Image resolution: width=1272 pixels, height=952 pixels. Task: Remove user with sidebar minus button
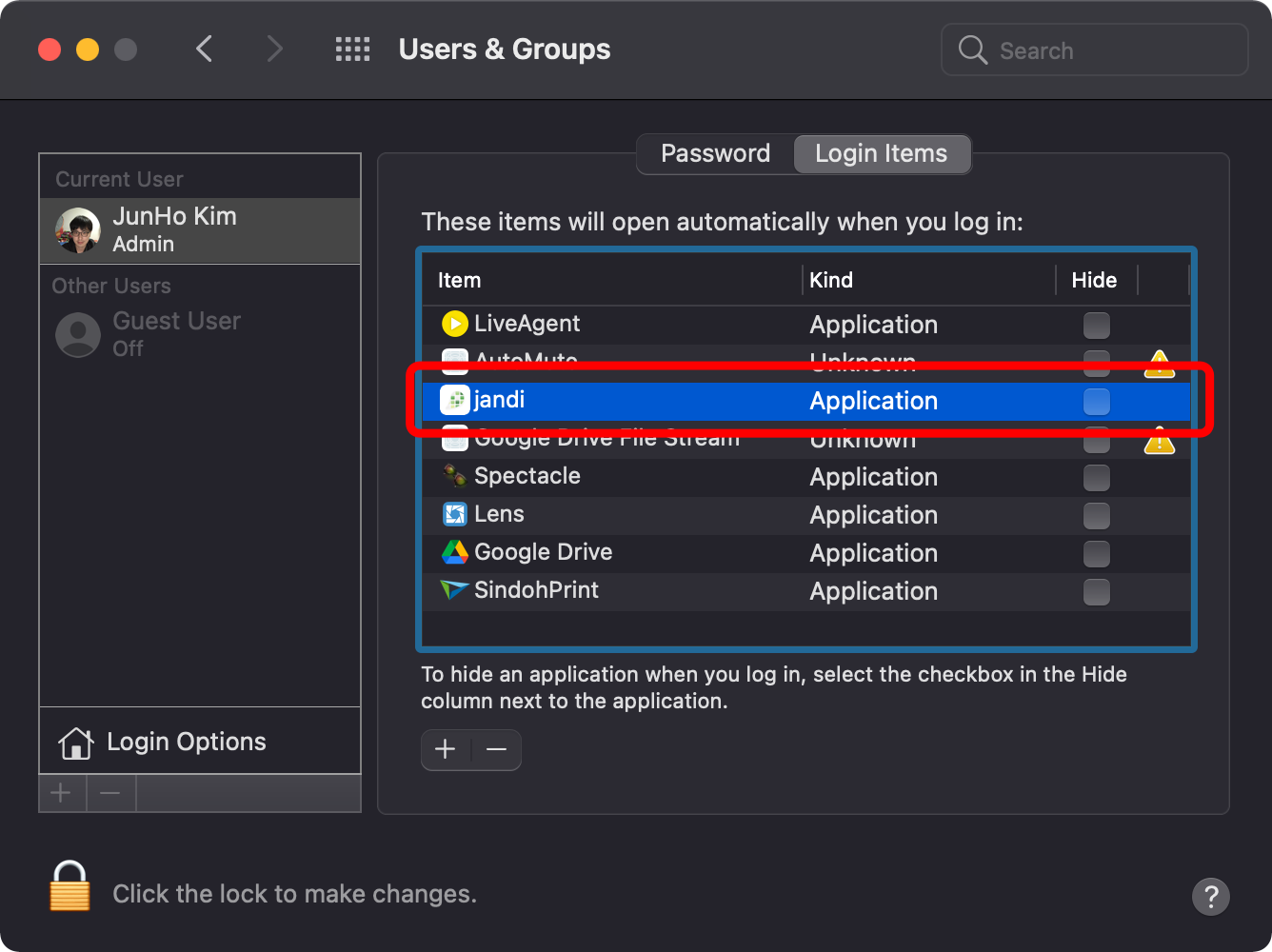tap(110, 793)
